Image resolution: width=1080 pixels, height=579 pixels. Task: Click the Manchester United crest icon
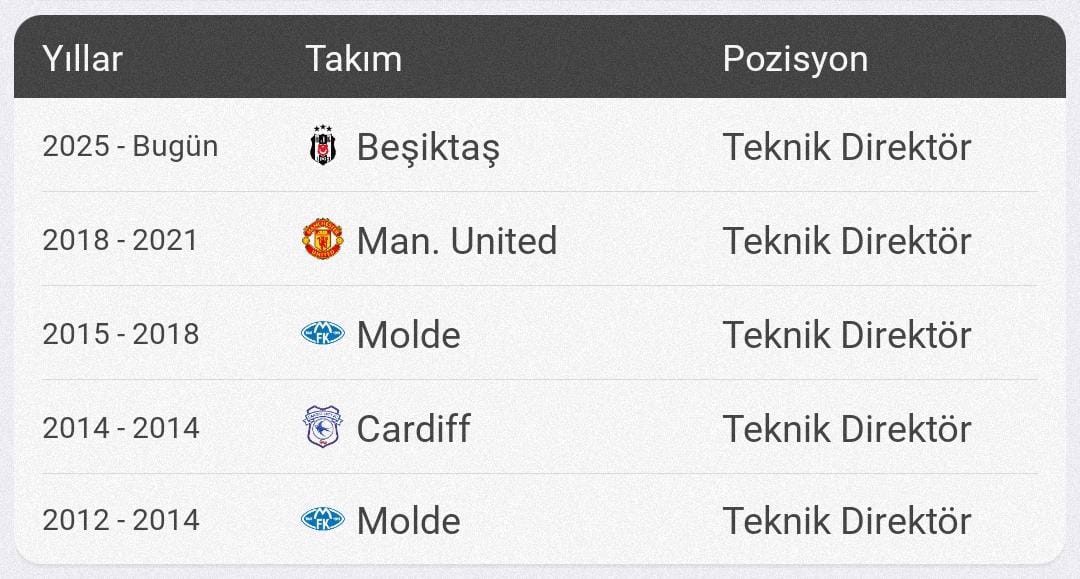322,240
